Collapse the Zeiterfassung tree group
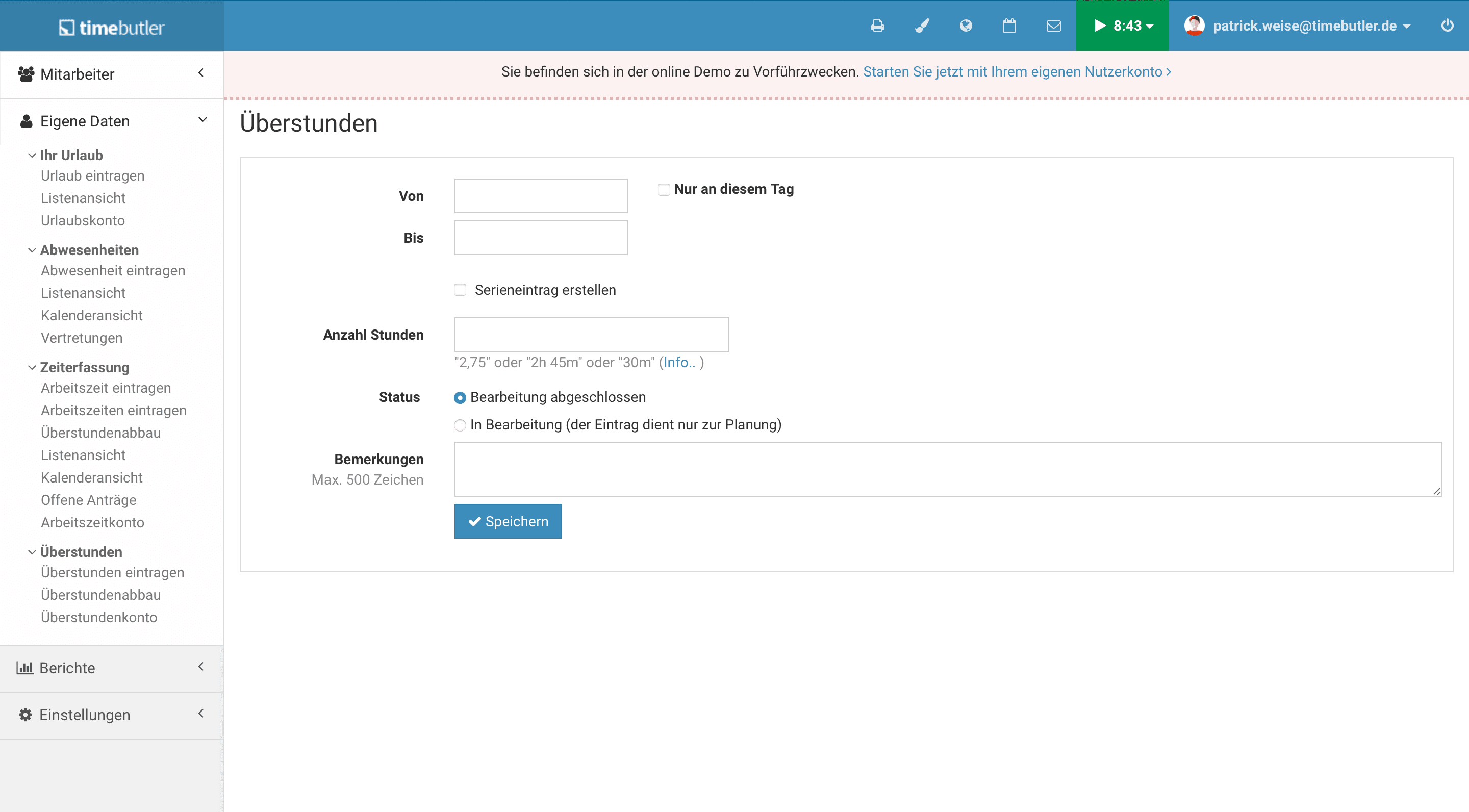This screenshot has width=1469, height=812. (x=32, y=368)
